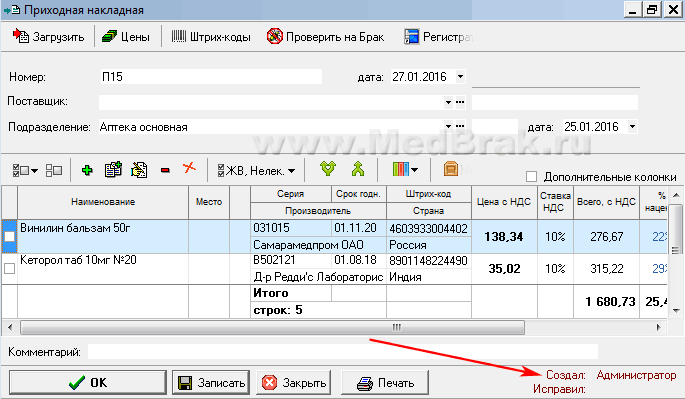The height and width of the screenshot is (399, 685).
Task: Click the Ставка НДС column header
Action: point(555,202)
